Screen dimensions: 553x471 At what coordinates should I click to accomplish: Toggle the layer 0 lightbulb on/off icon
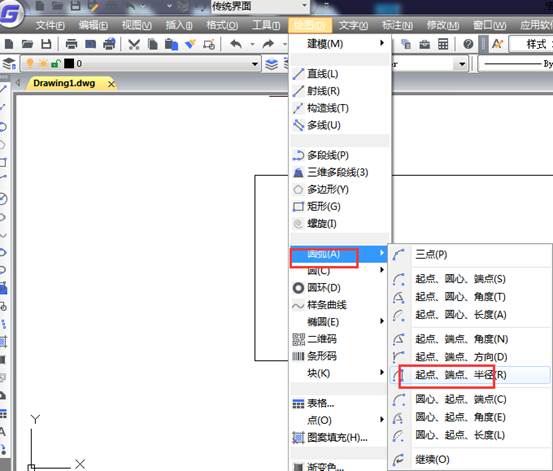click(x=30, y=64)
